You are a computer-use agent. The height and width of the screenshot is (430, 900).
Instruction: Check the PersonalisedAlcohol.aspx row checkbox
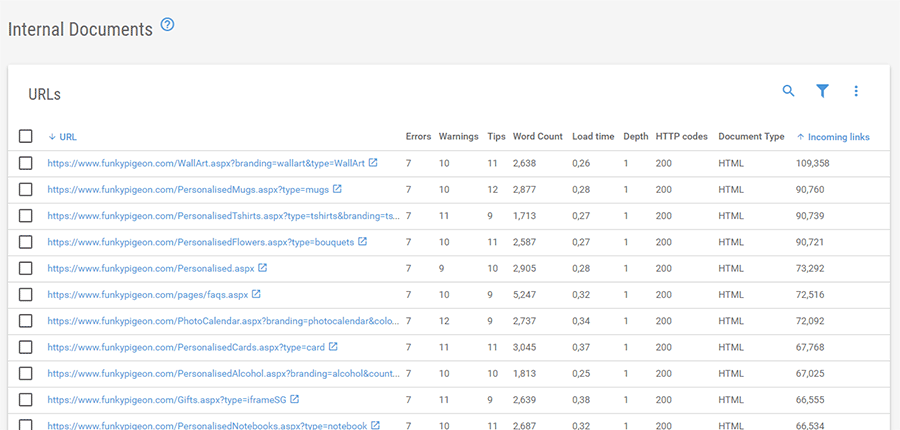(25, 374)
